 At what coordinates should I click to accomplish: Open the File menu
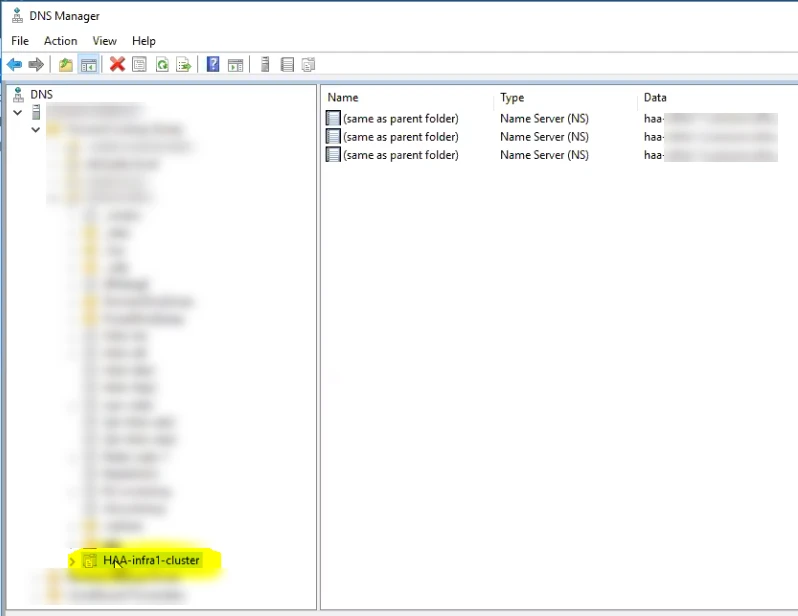pos(20,41)
